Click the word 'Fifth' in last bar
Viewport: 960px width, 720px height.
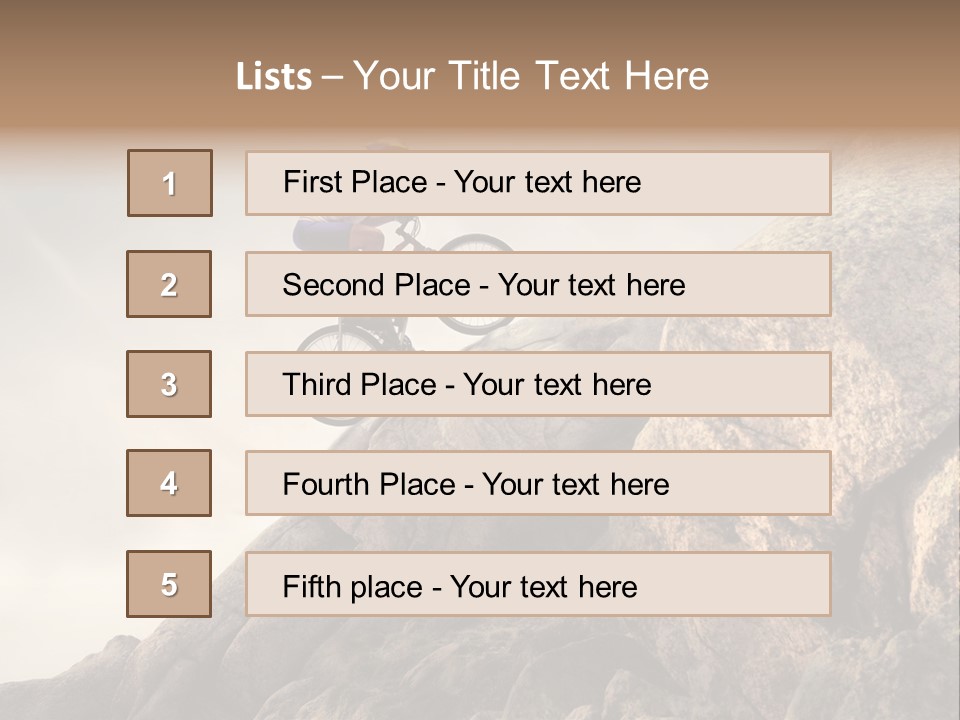tap(312, 586)
